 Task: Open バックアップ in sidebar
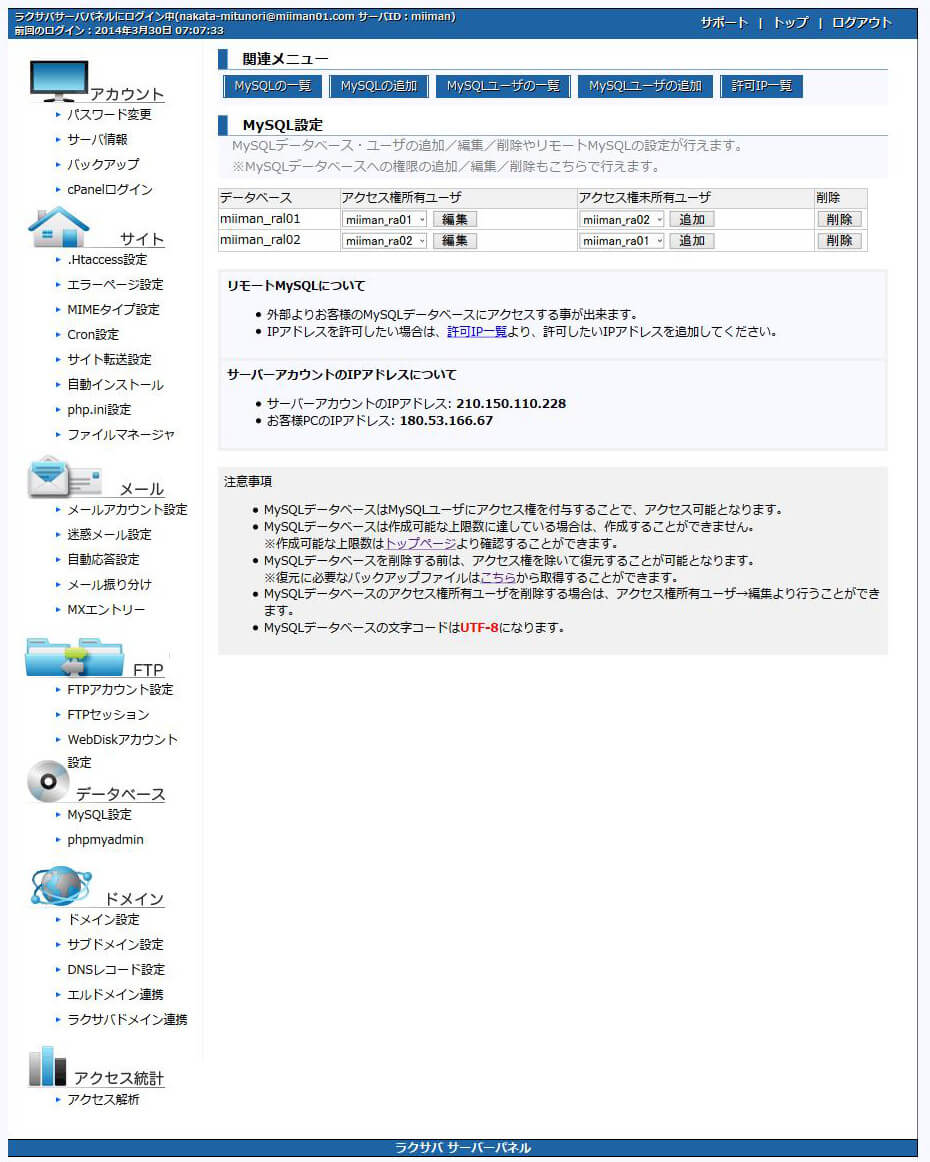coord(103,165)
